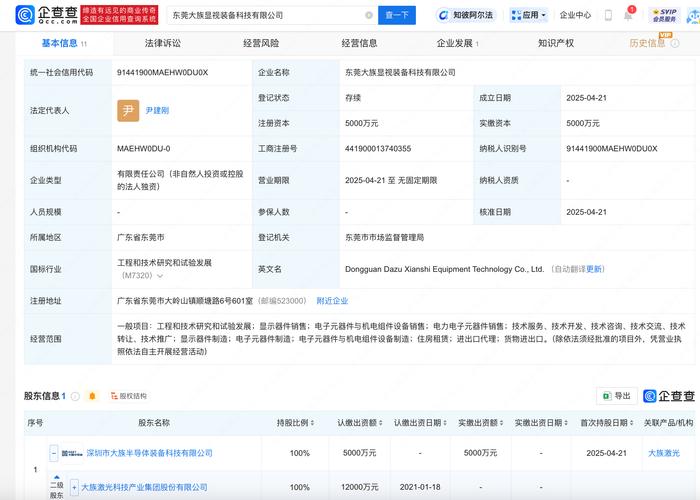Switch to the 基本信息 tab
700x500 pixels.
(x=64, y=43)
